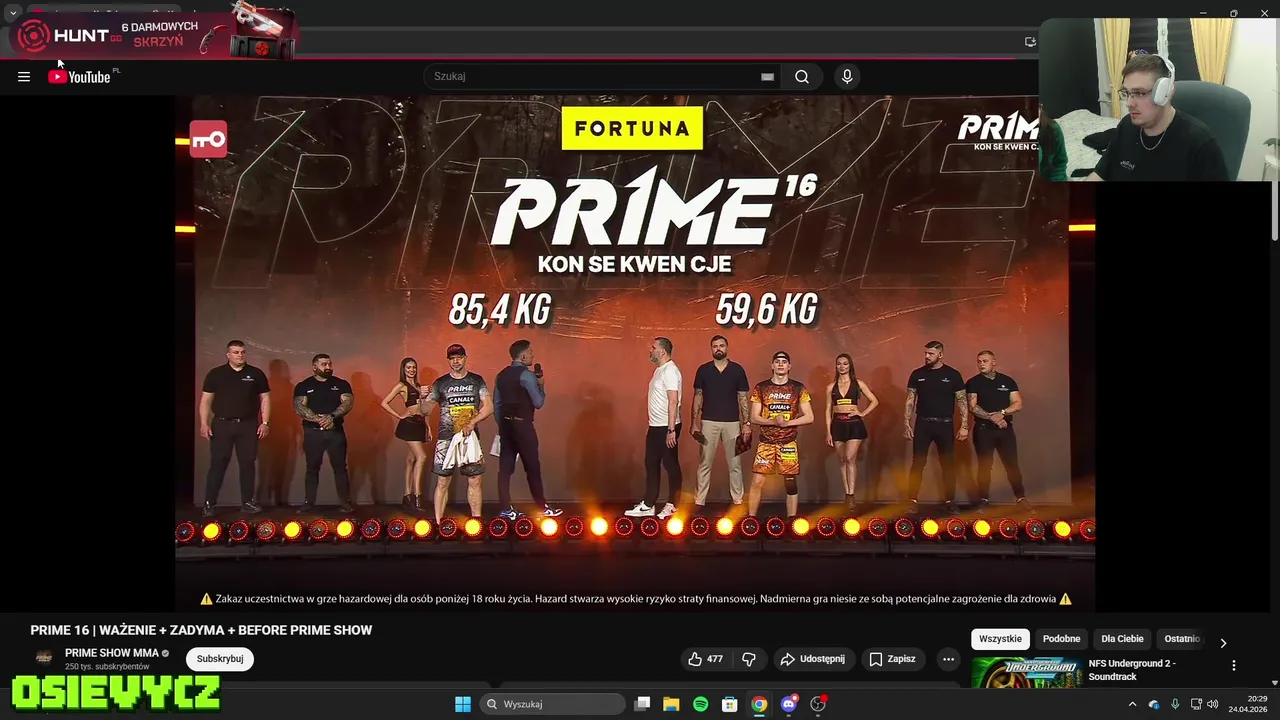
Task: Dislike the video with thumbs down
Action: click(x=749, y=659)
